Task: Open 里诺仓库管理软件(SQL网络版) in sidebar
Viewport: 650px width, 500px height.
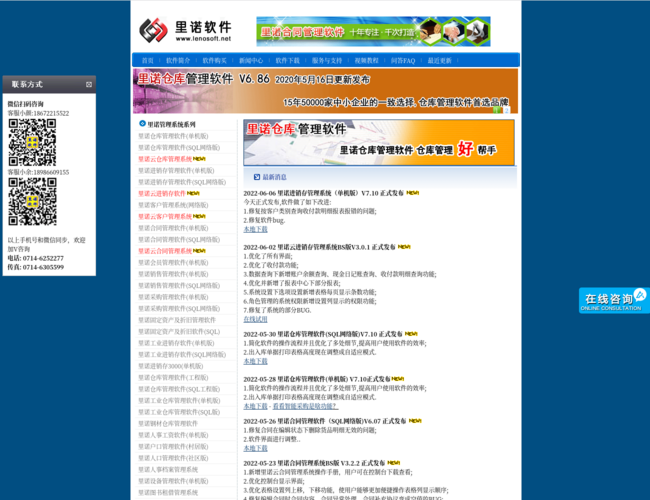Action: point(179,148)
